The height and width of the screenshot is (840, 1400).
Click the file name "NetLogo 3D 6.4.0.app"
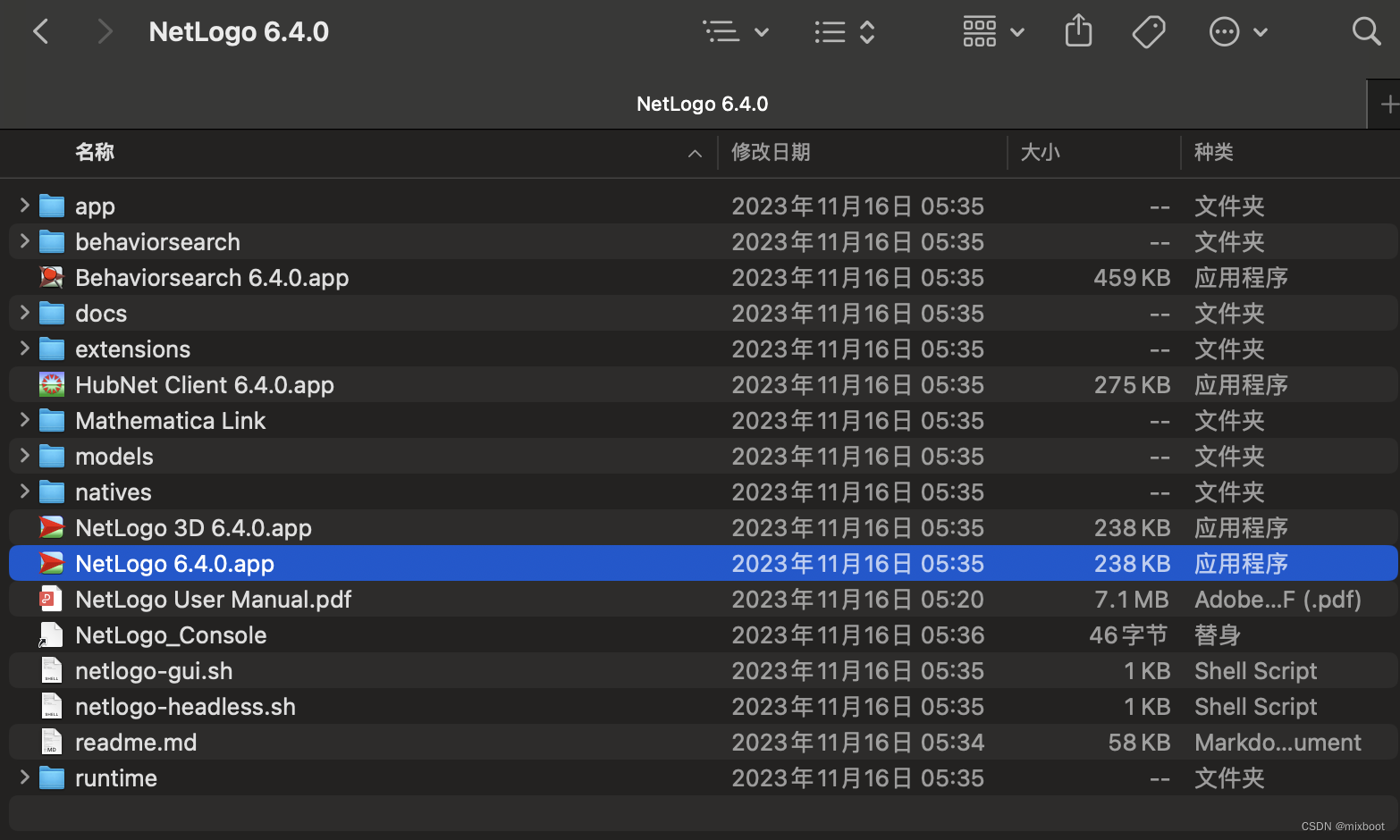[193, 528]
